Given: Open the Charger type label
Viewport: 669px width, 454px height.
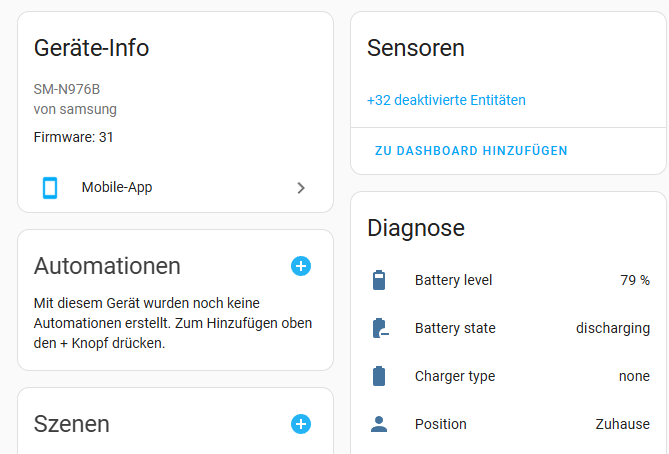Looking at the screenshot, I should pos(455,376).
